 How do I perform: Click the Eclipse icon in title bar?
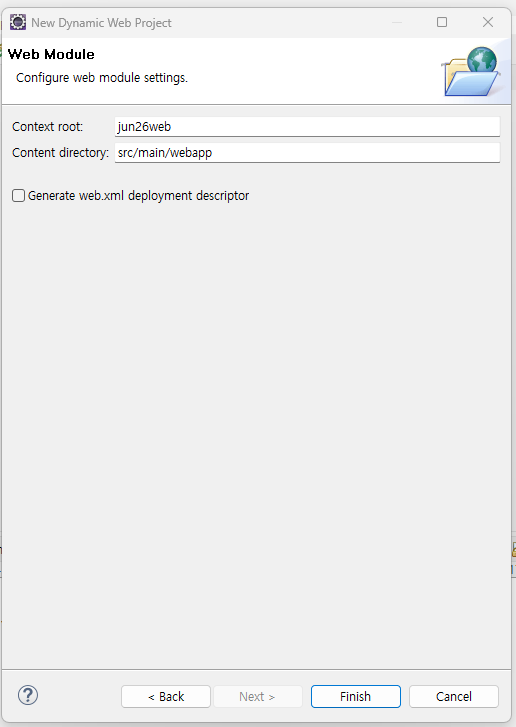coord(18,22)
